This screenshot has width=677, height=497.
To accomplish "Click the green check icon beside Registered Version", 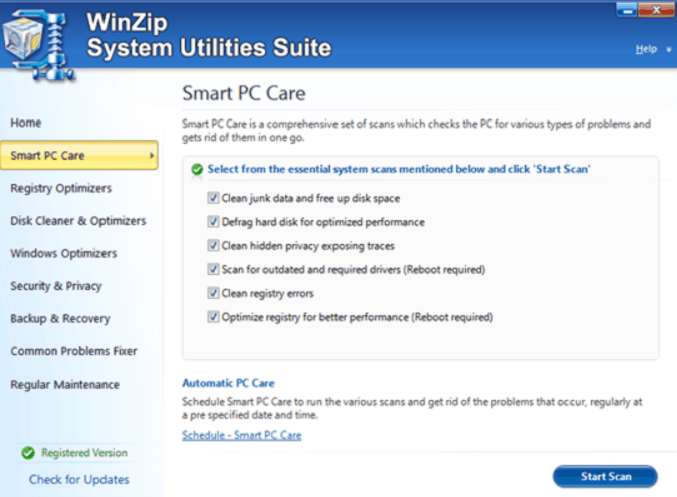I will [x=28, y=453].
